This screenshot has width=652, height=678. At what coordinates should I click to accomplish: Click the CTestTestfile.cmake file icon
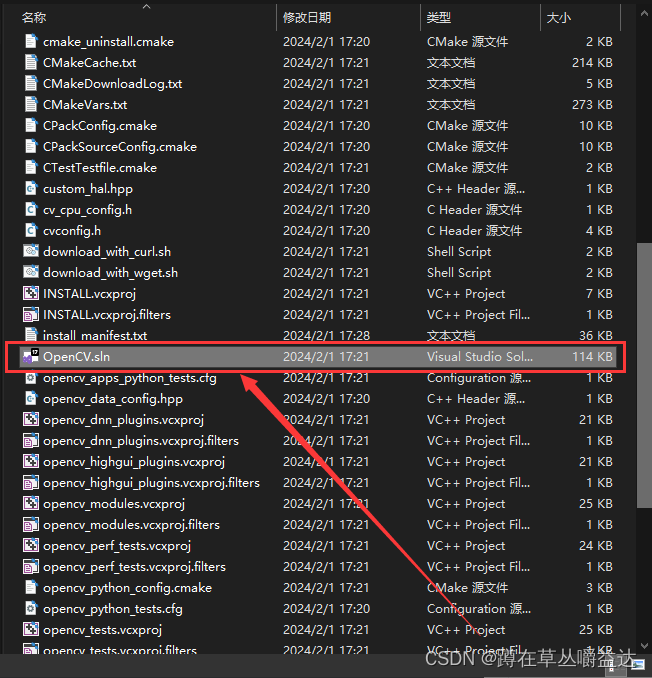(x=31, y=168)
